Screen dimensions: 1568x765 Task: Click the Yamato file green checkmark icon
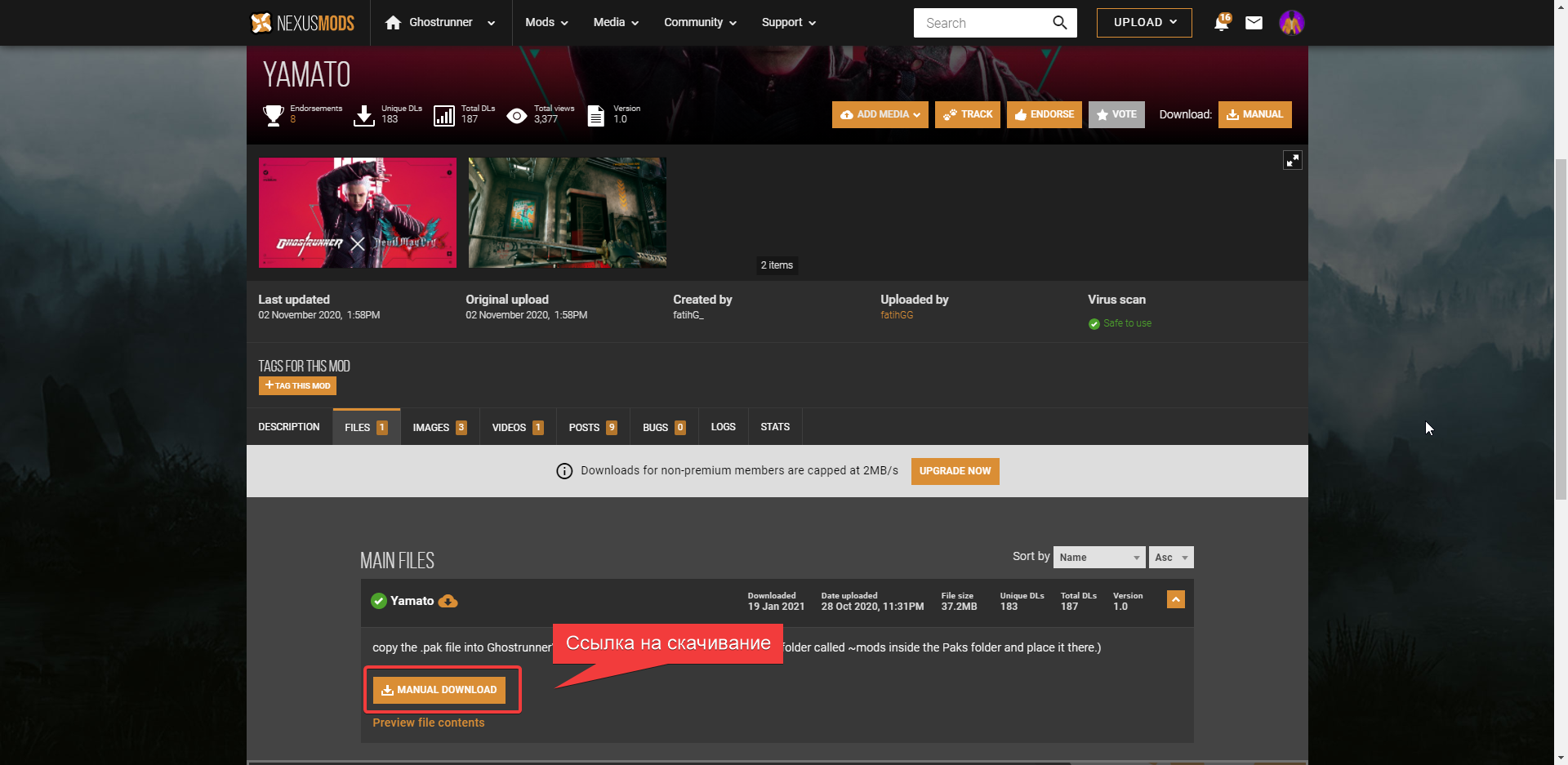378,601
